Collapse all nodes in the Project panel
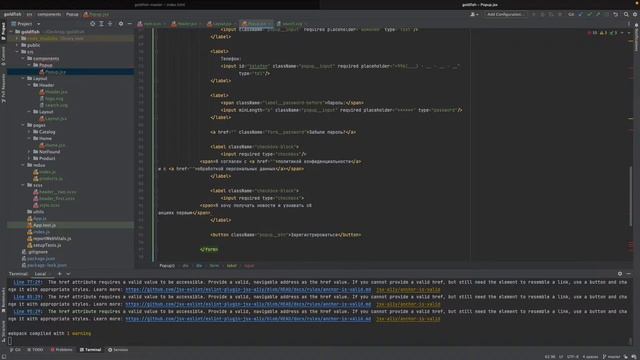 (x=110, y=24)
